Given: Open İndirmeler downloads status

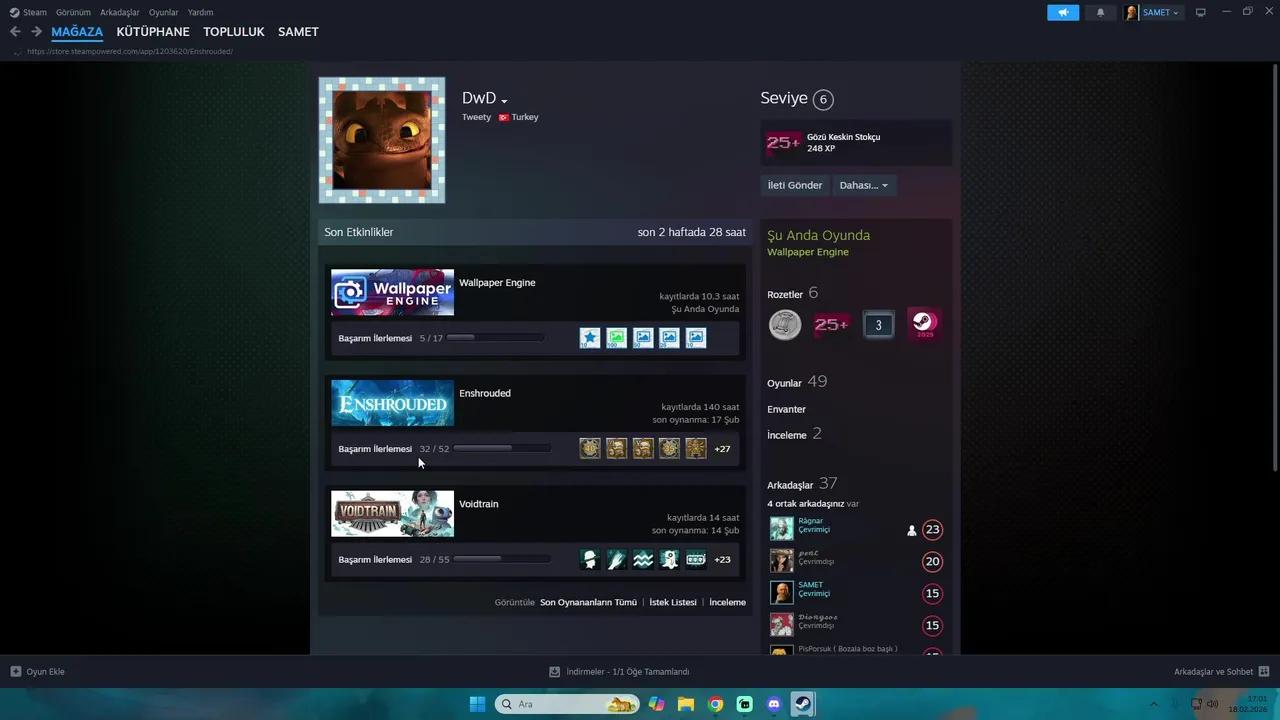Looking at the screenshot, I should click(x=619, y=672).
